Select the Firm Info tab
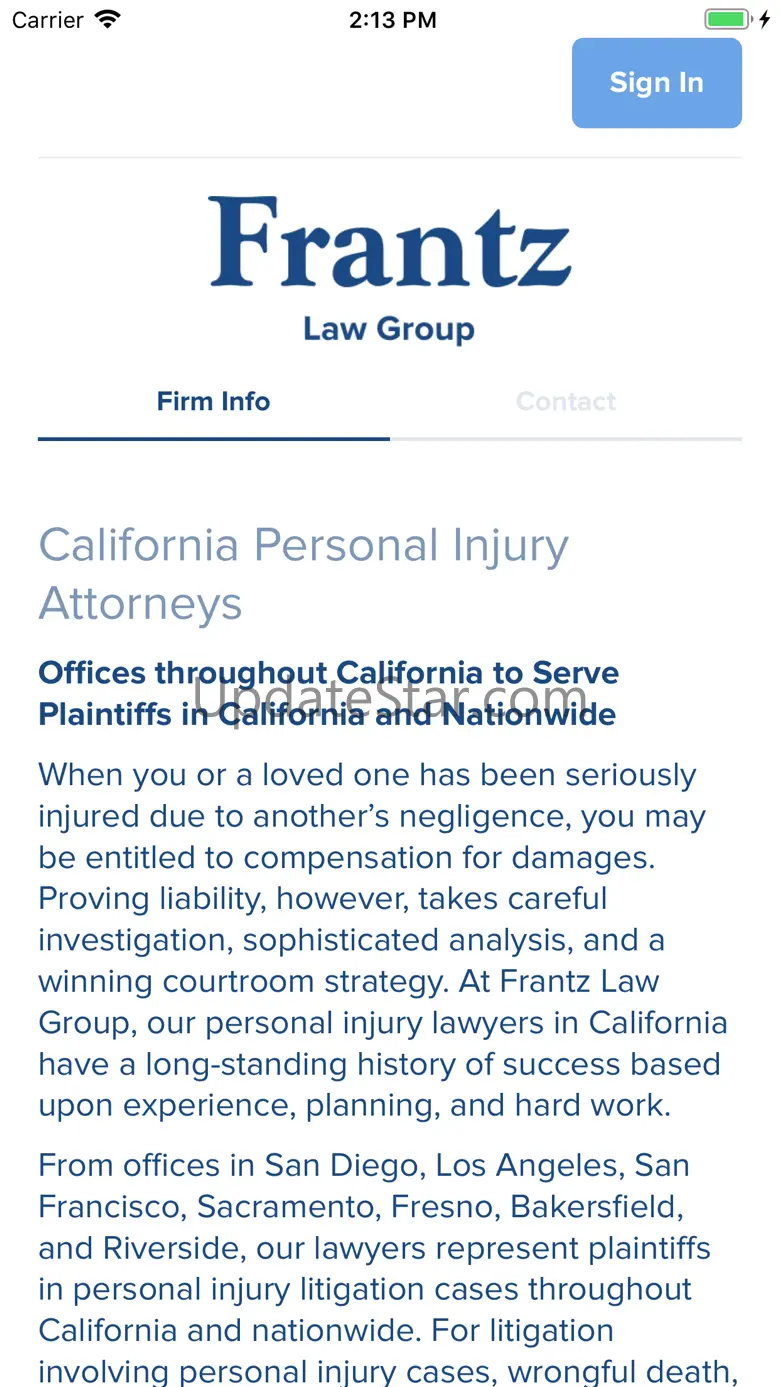Viewport: 780px width, 1387px height. coord(213,402)
